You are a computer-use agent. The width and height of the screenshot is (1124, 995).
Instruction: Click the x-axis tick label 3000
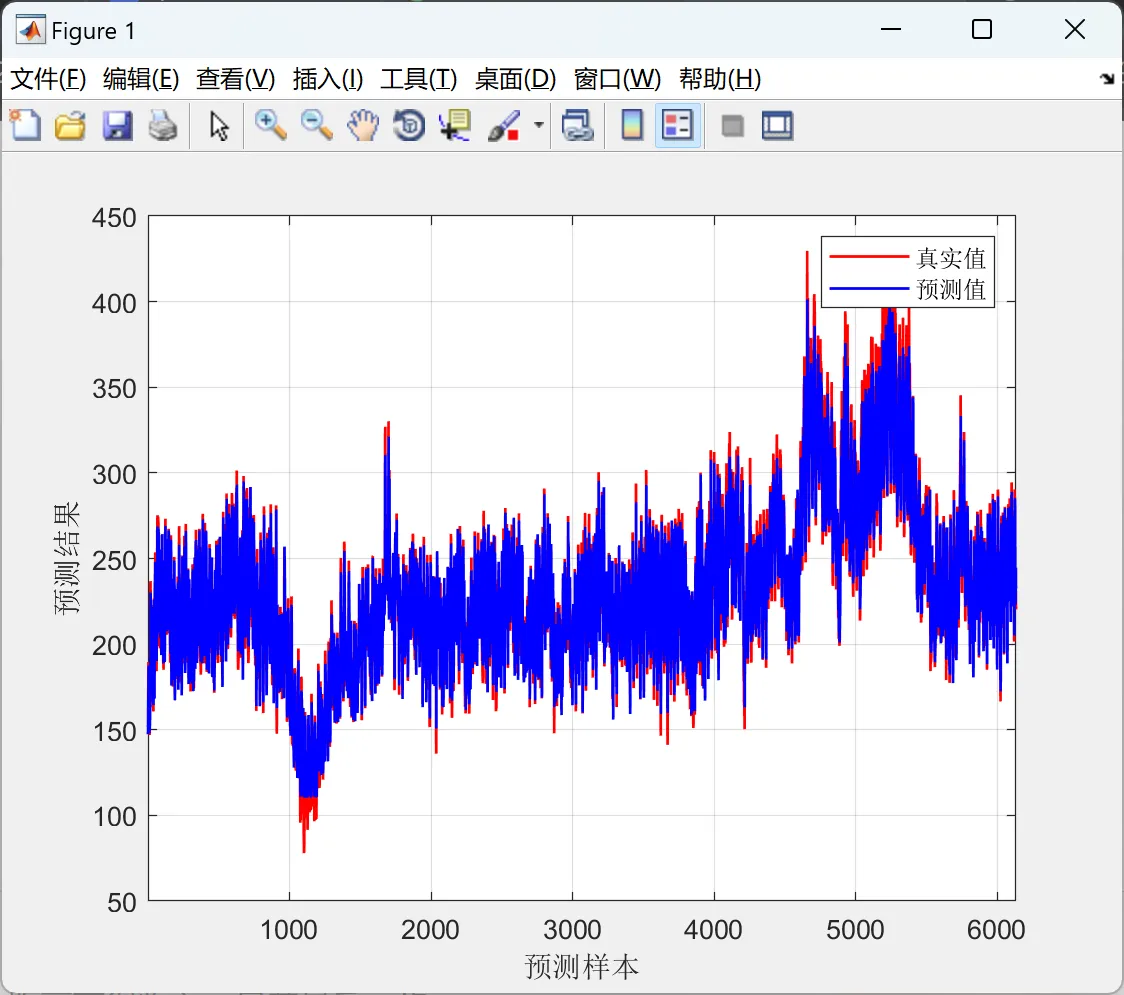(x=572, y=930)
